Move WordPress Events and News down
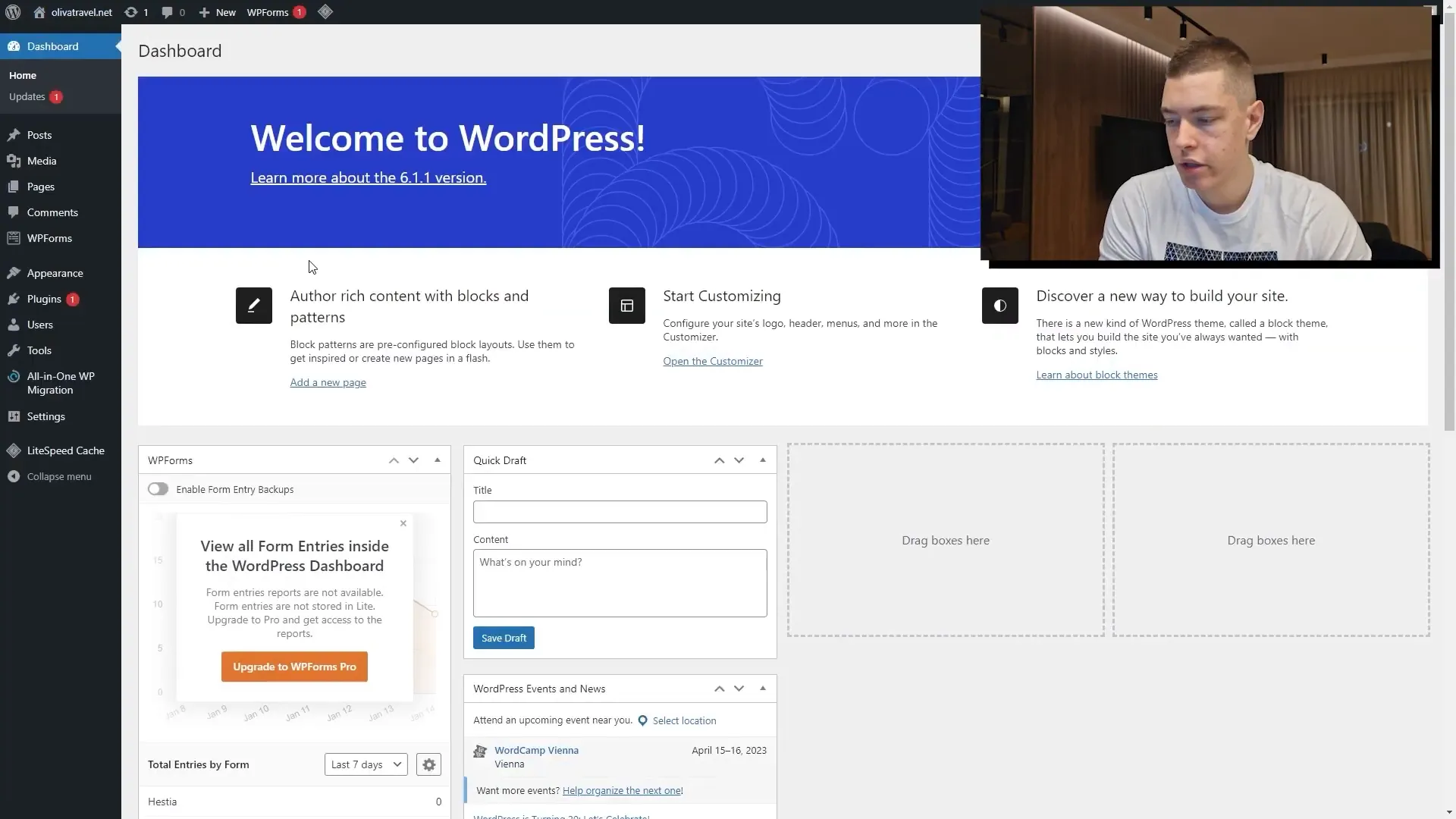1456x819 pixels. (739, 689)
